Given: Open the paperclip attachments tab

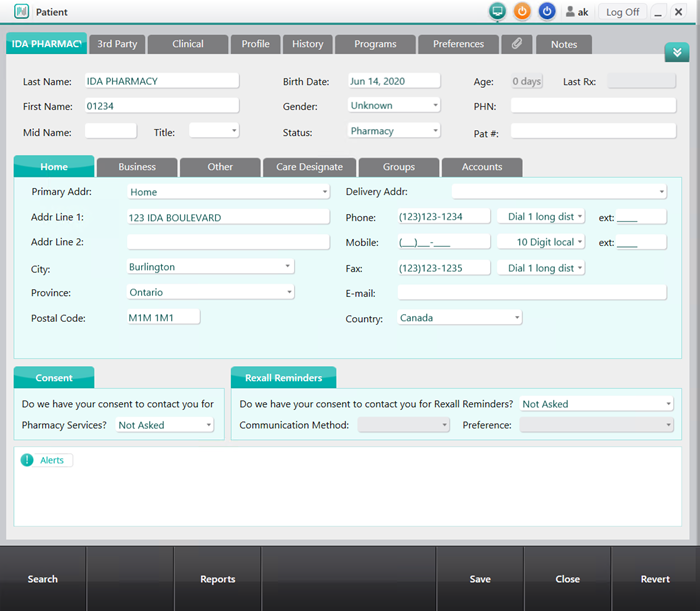Looking at the screenshot, I should click(517, 44).
